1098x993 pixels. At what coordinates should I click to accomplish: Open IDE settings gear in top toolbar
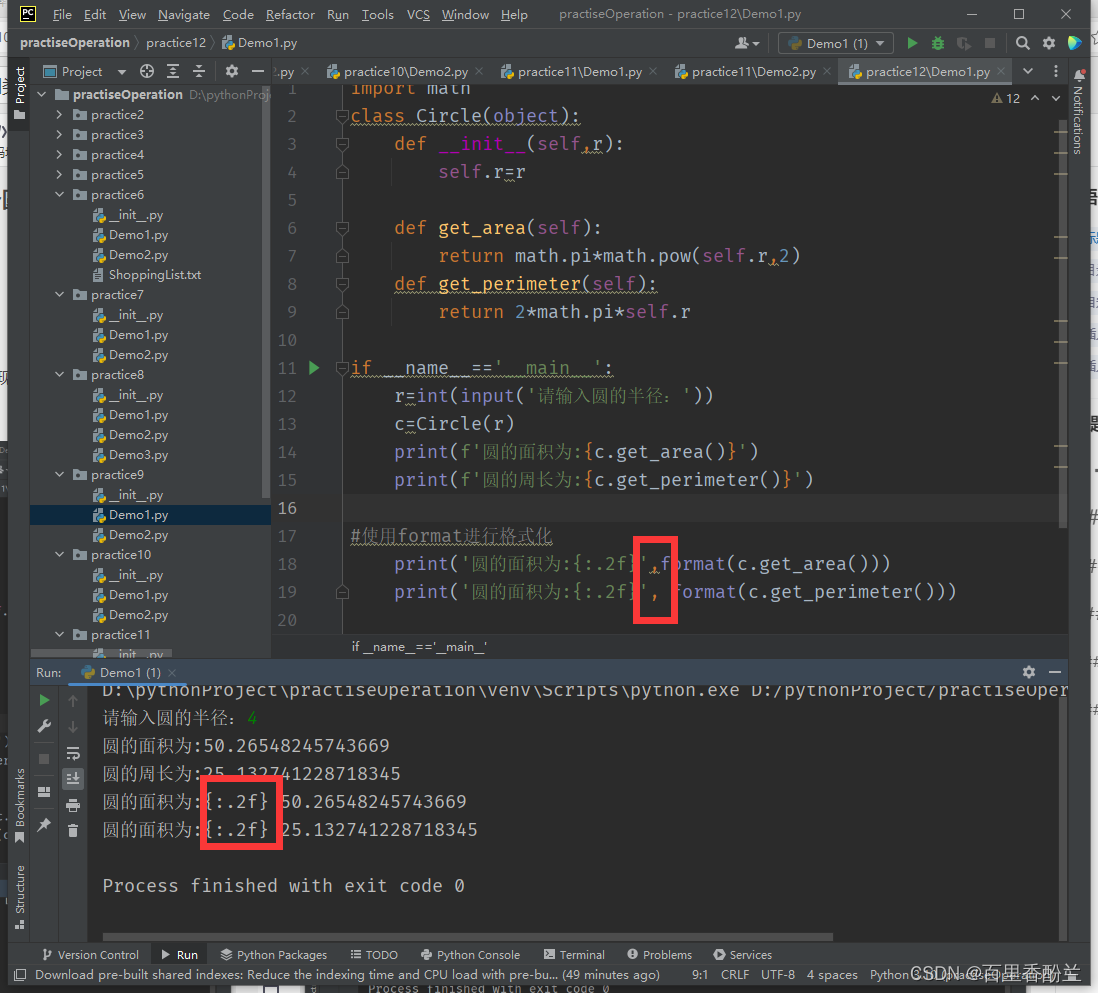(x=1048, y=43)
